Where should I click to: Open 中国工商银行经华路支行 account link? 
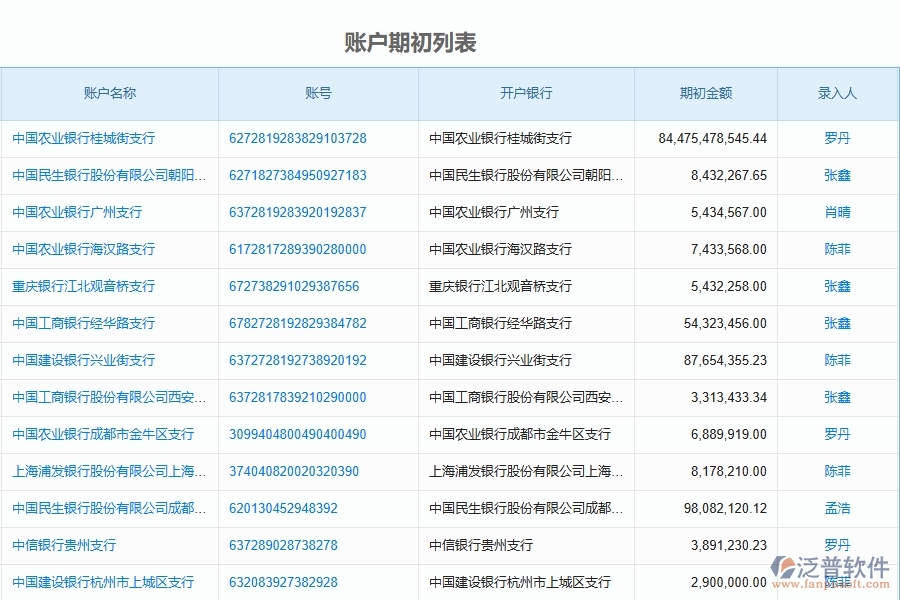click(80, 323)
